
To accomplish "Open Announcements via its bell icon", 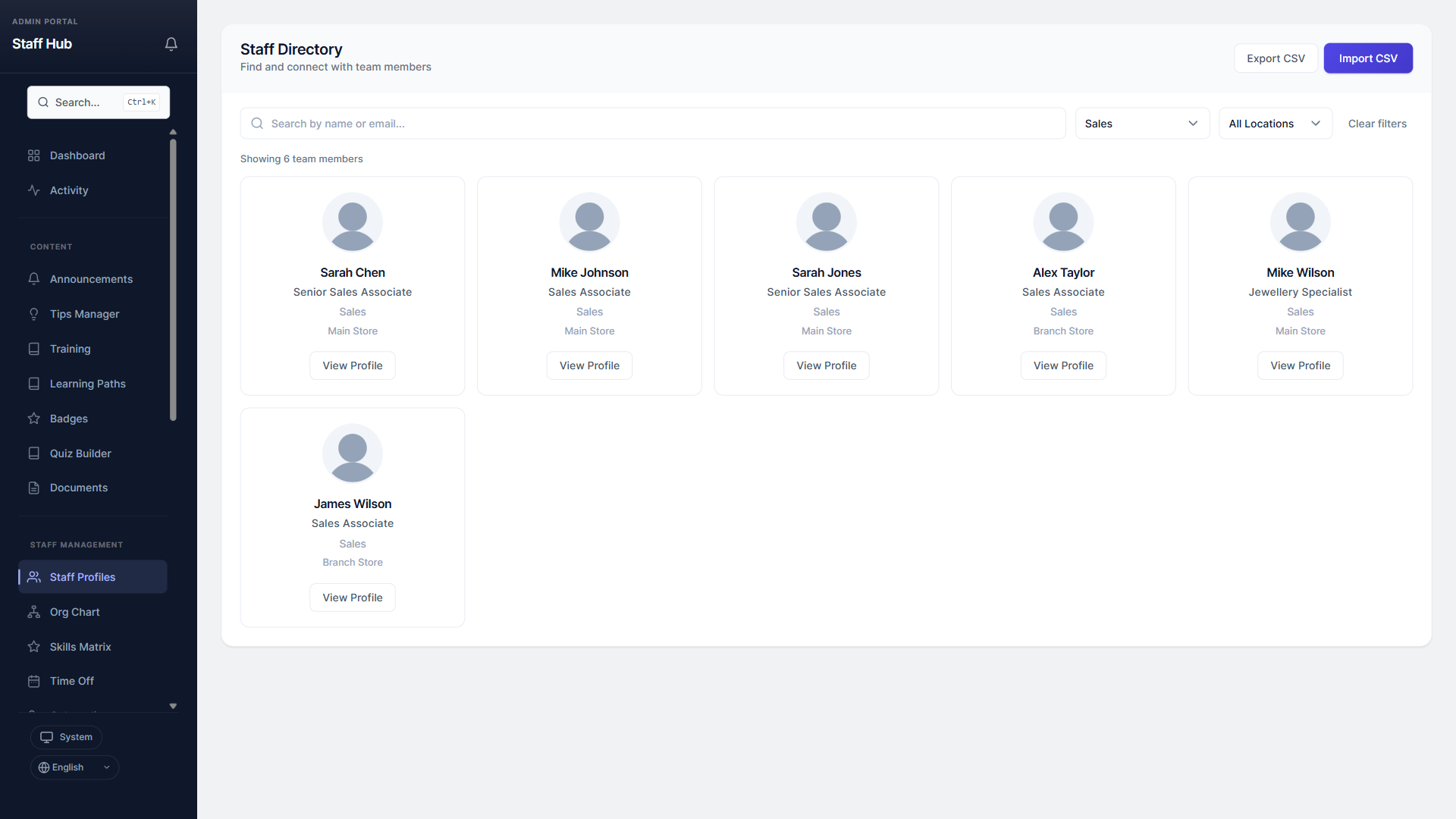I will pos(33,278).
